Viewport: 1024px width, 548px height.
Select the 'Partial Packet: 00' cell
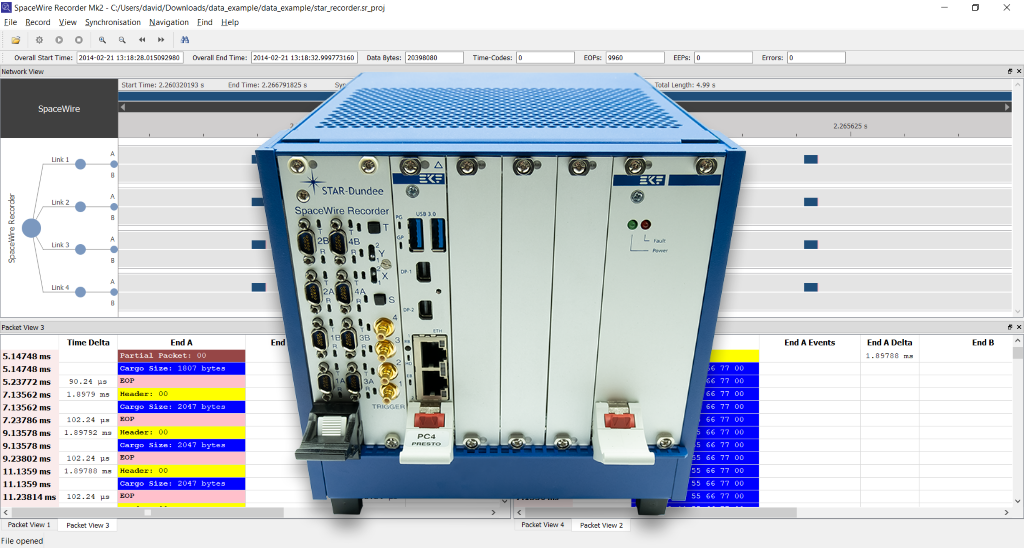(x=182, y=356)
